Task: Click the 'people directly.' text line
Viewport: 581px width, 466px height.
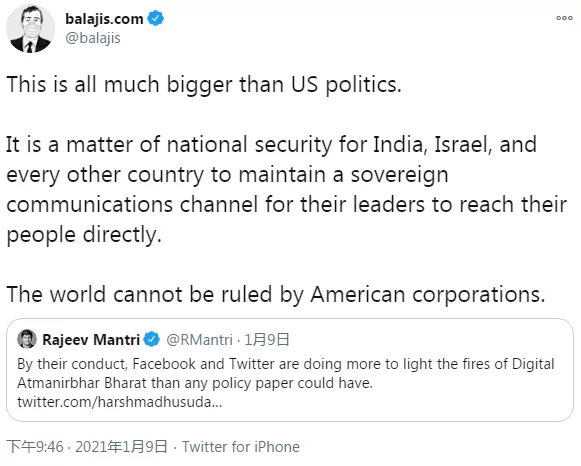Action: [x=84, y=235]
